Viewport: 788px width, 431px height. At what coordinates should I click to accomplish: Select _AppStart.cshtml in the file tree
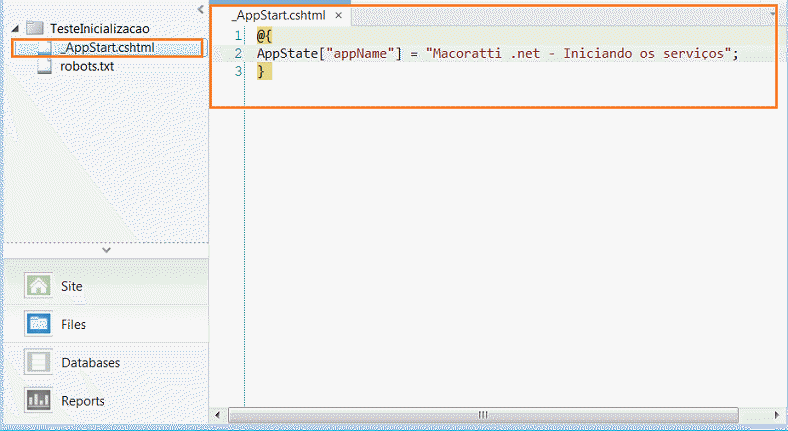pyautogui.click(x=107, y=48)
